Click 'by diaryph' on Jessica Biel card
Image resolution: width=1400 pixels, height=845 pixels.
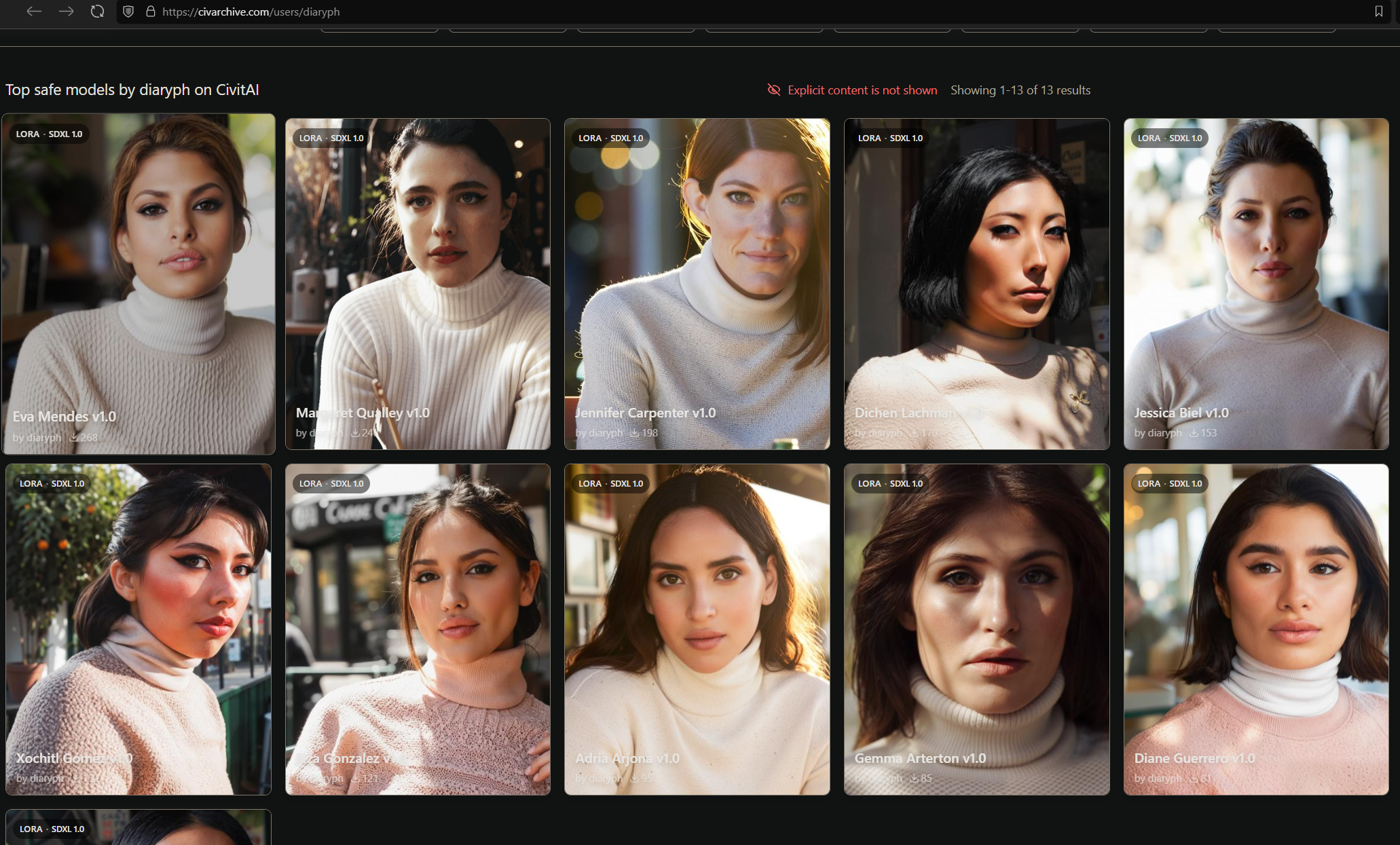[1158, 432]
